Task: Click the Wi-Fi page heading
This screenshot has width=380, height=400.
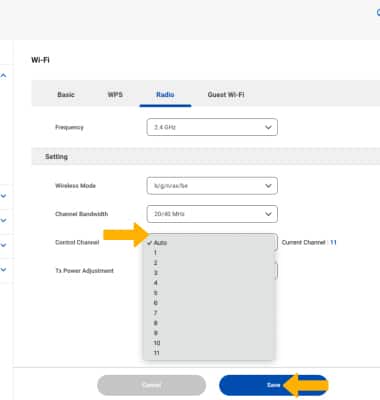Action: click(40, 60)
